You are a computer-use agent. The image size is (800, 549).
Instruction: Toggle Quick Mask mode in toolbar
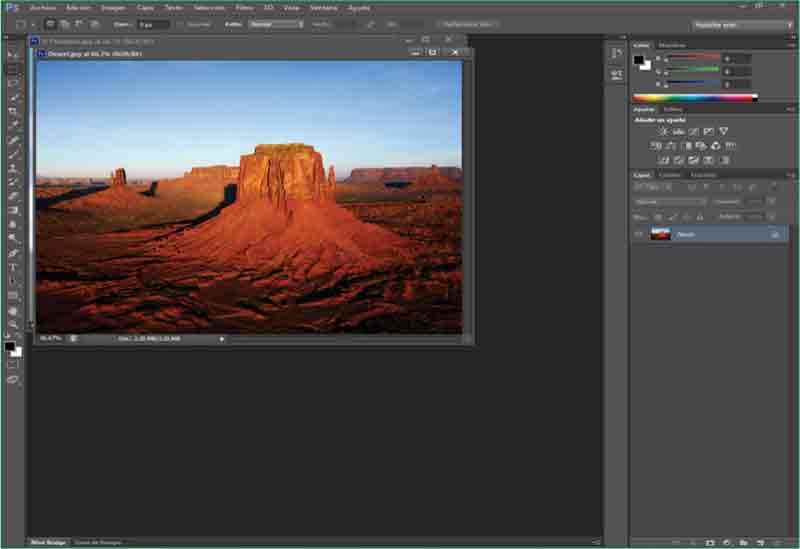coord(13,364)
